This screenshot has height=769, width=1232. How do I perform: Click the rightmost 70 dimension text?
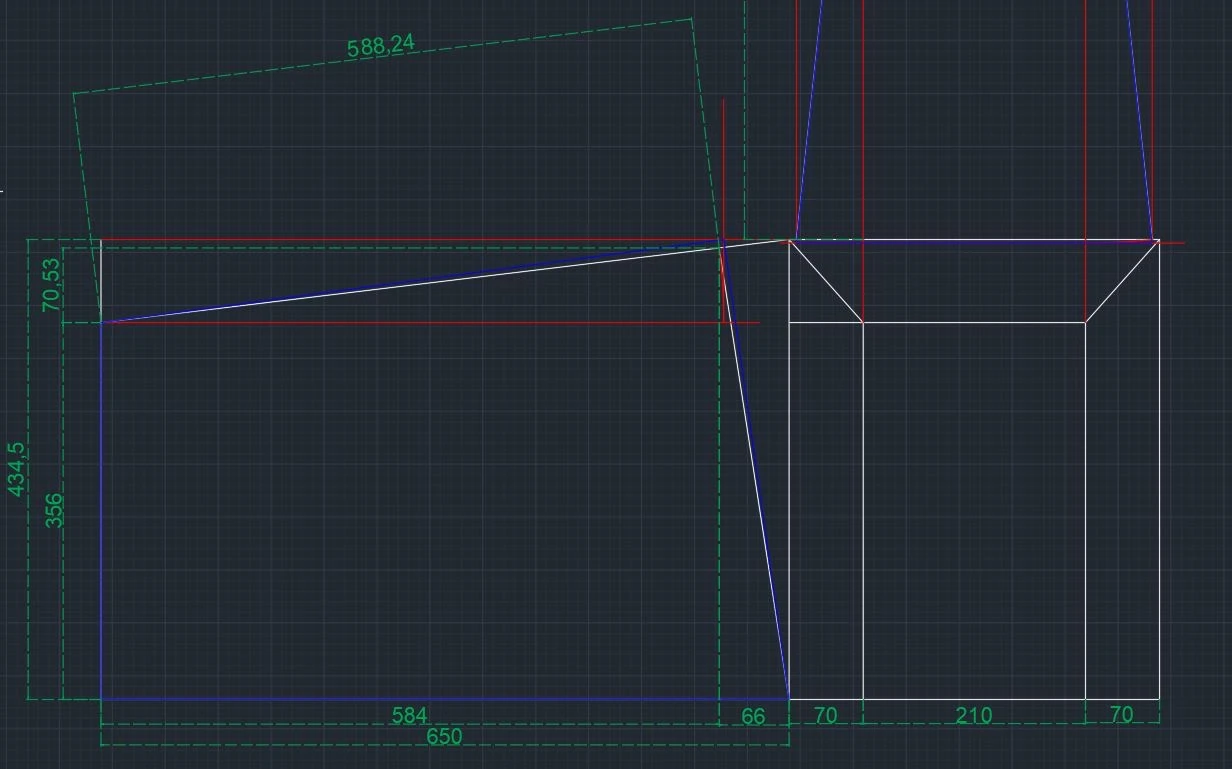click(1121, 715)
